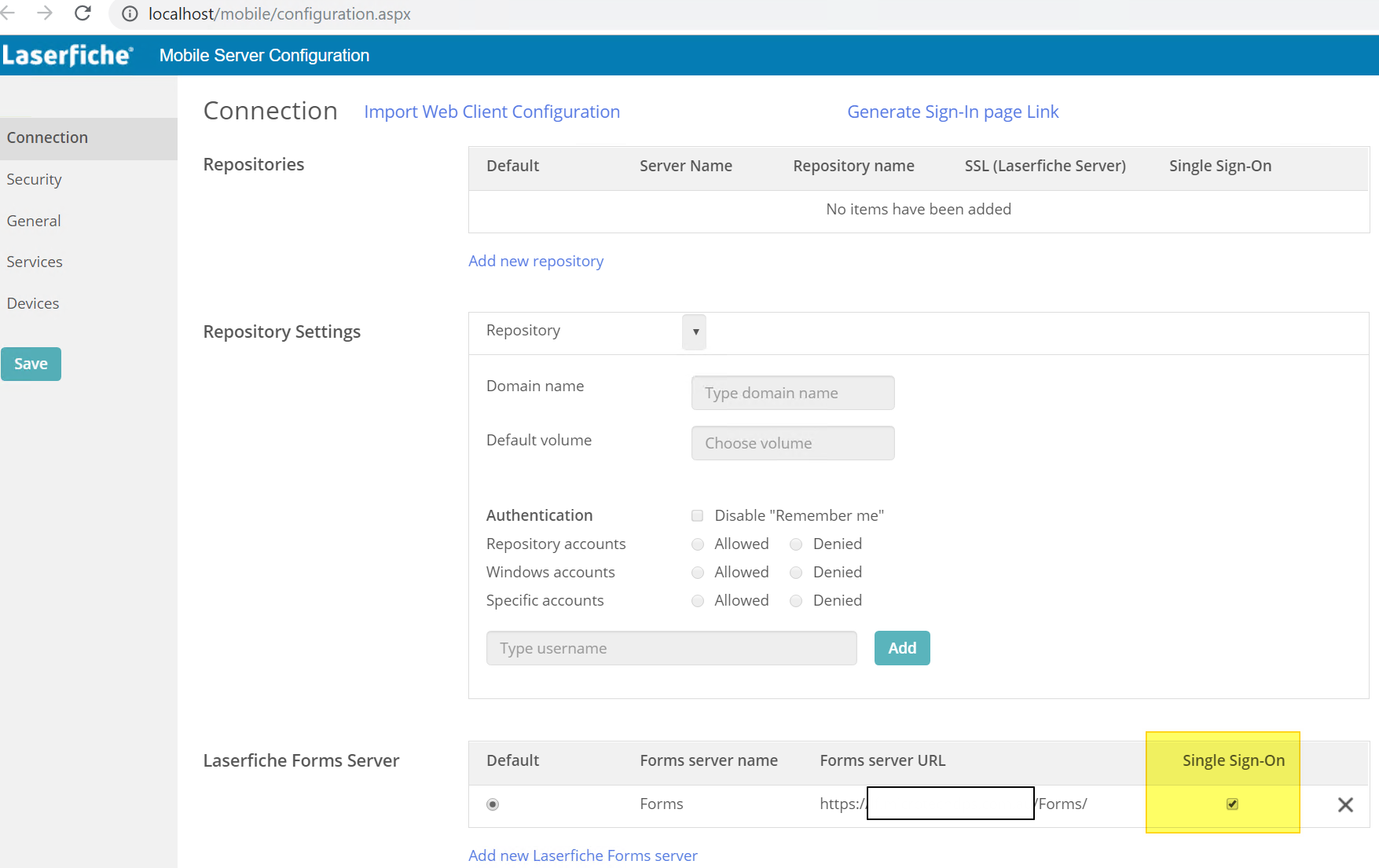The height and width of the screenshot is (868, 1379).
Task: Click Add new Laserfiche Forms server link
Action: (583, 855)
